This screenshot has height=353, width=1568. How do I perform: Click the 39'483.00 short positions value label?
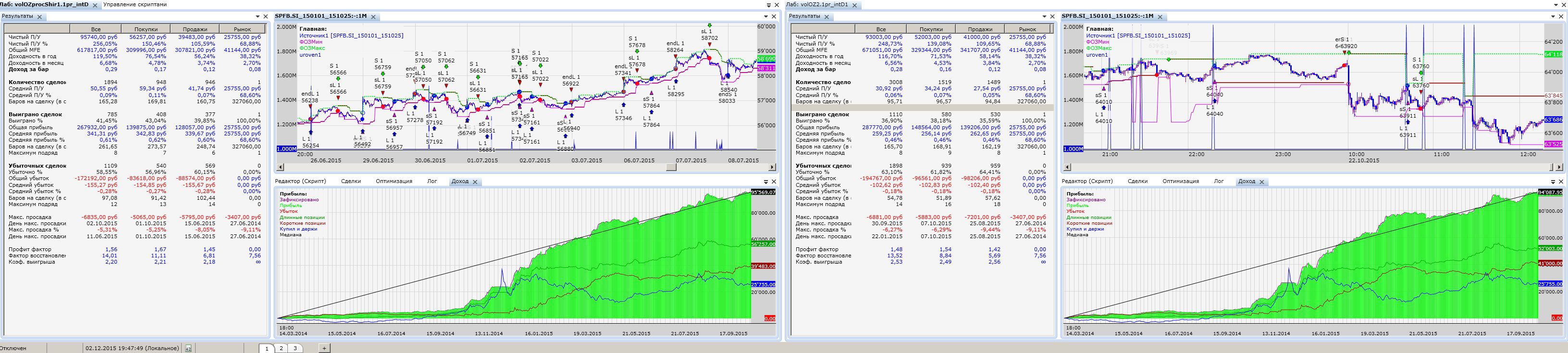[x=763, y=267]
